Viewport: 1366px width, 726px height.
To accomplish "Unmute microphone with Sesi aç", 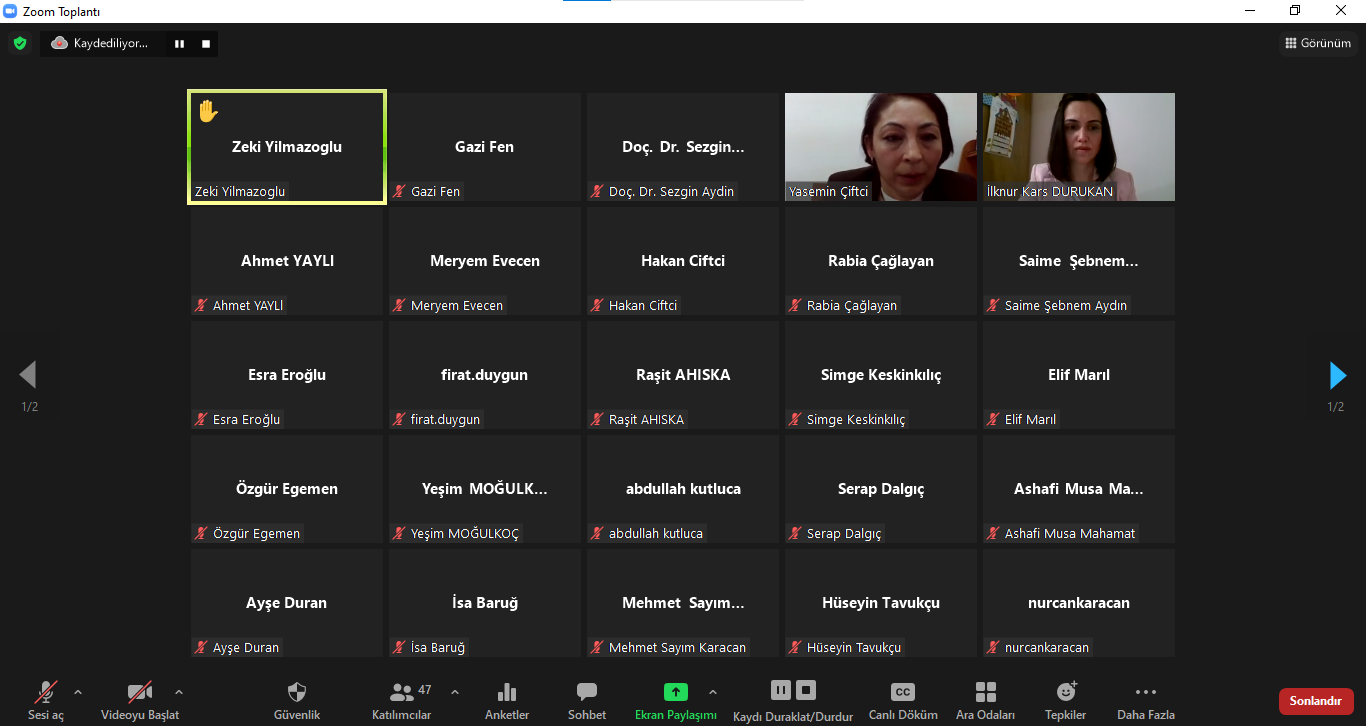I will tap(45, 701).
